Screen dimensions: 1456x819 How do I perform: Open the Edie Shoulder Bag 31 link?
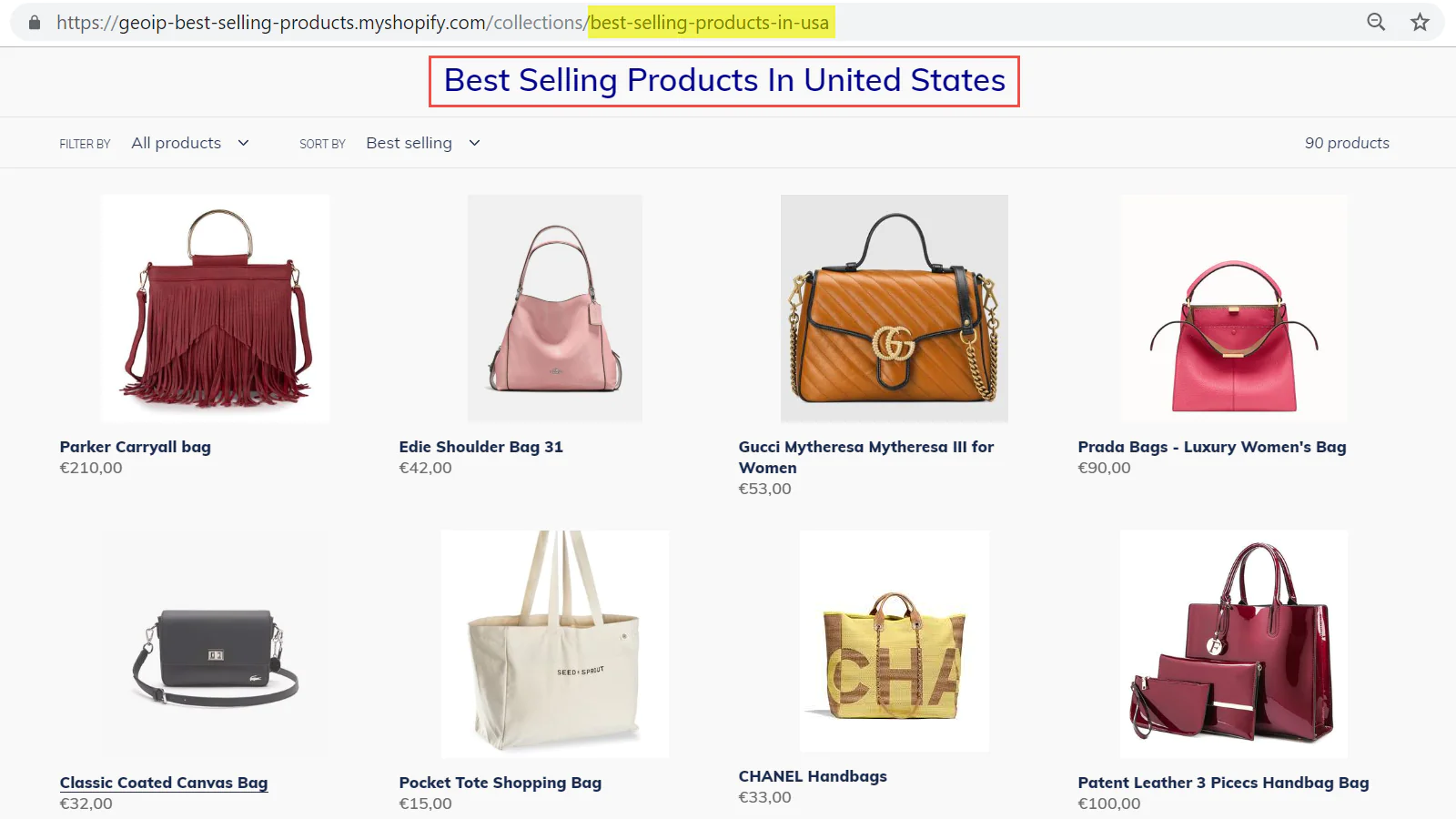click(x=480, y=447)
